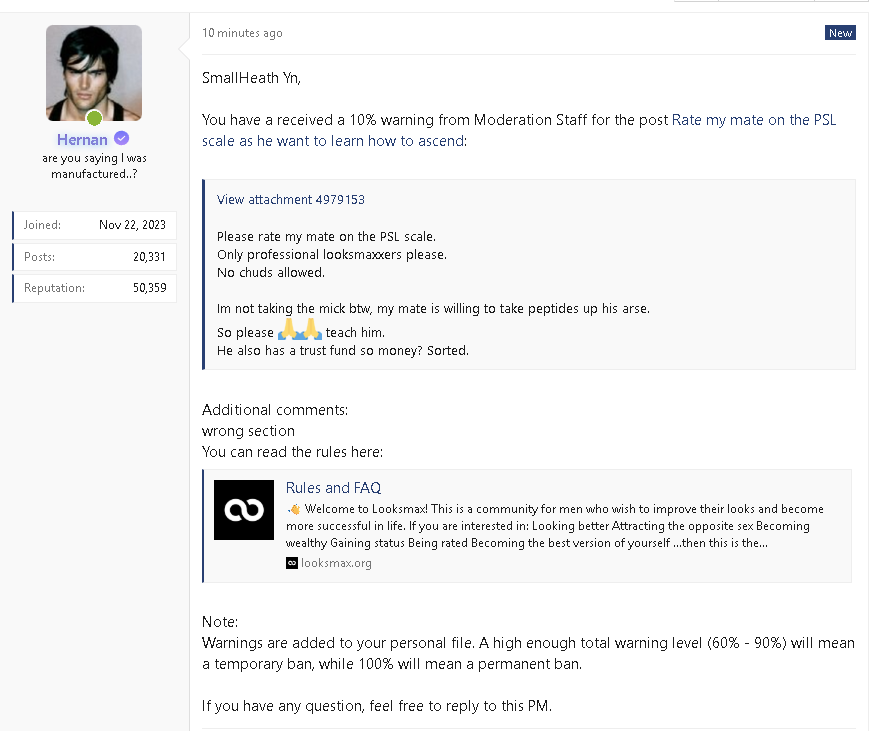Screen dimensions: 881x731
Task: Open the "Rules and FAQ" title link
Action: point(333,488)
